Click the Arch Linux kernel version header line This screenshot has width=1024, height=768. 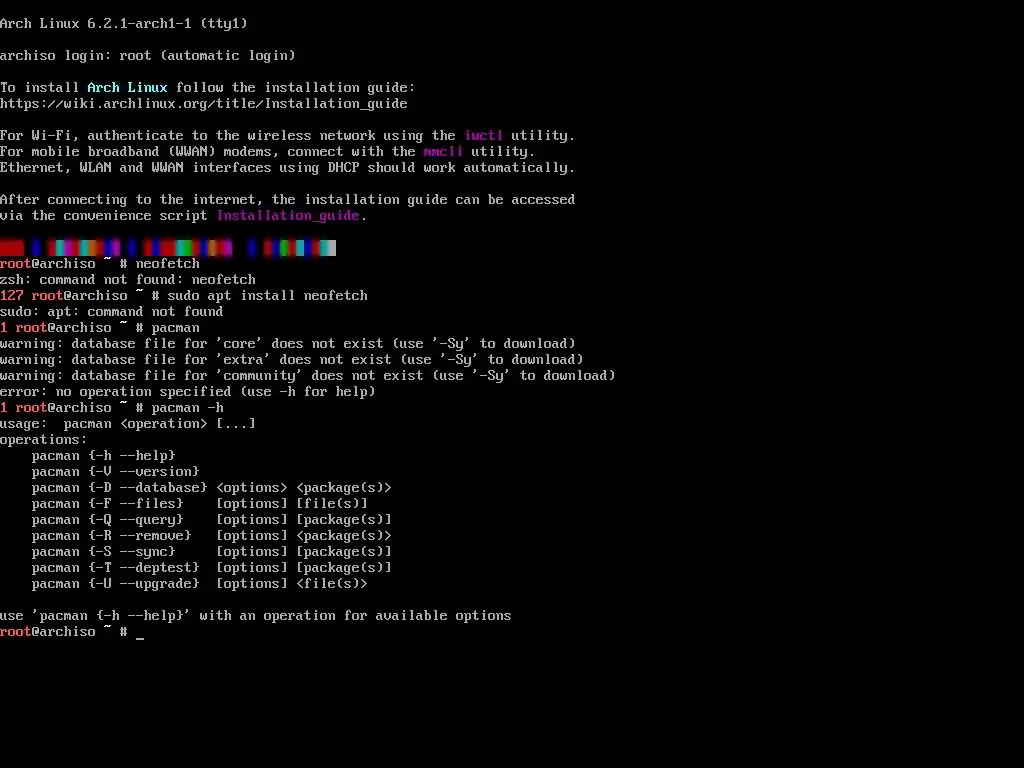pos(123,24)
